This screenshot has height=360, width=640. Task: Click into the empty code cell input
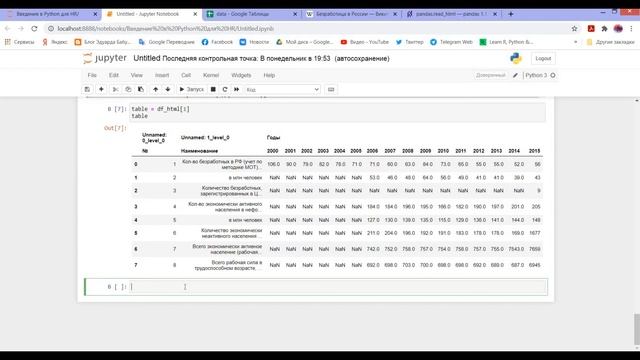coord(338,287)
